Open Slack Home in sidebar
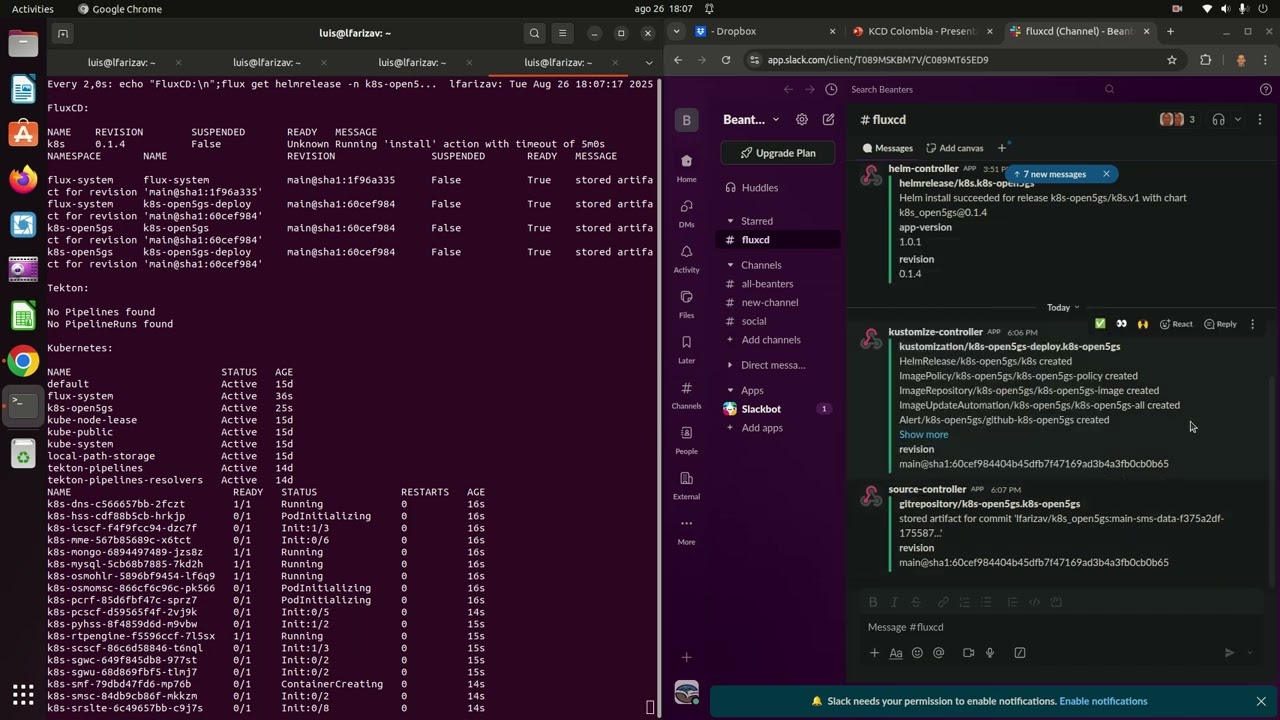The width and height of the screenshot is (1280, 720). [686, 167]
